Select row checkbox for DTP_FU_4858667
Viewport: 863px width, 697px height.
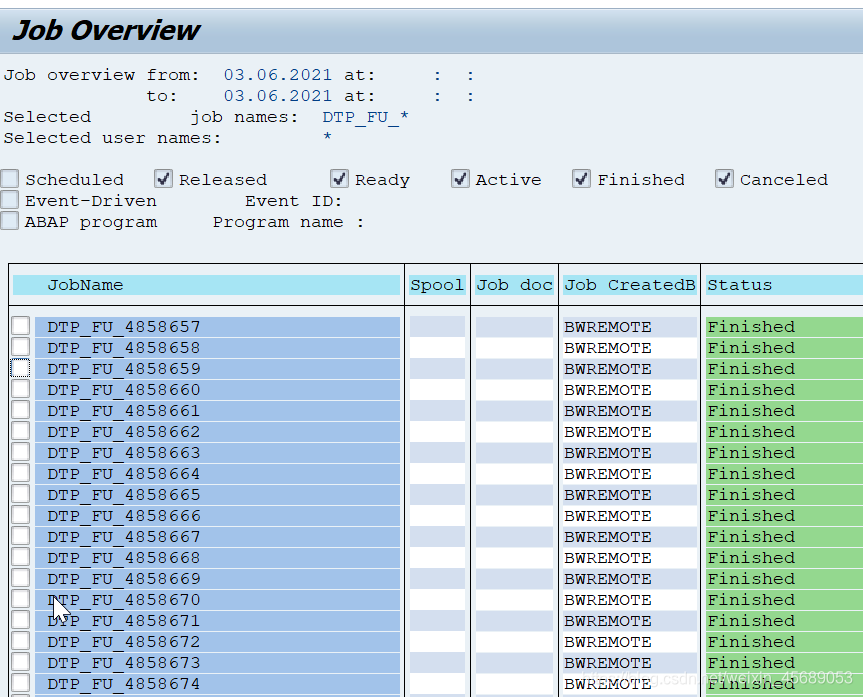(20, 536)
